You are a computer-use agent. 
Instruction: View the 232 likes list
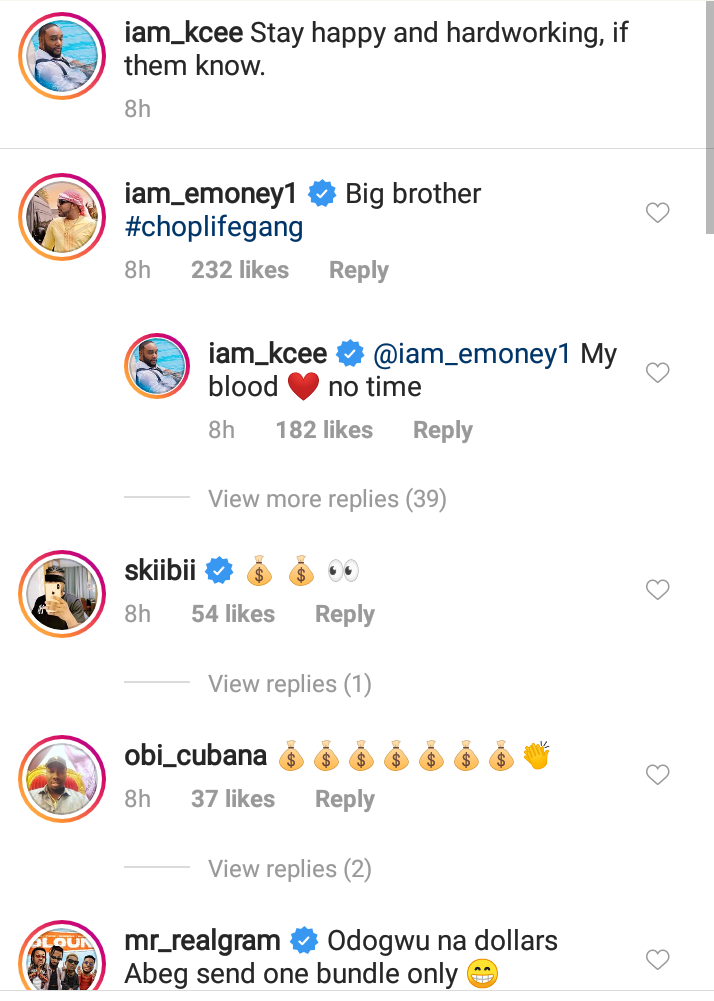click(x=240, y=270)
